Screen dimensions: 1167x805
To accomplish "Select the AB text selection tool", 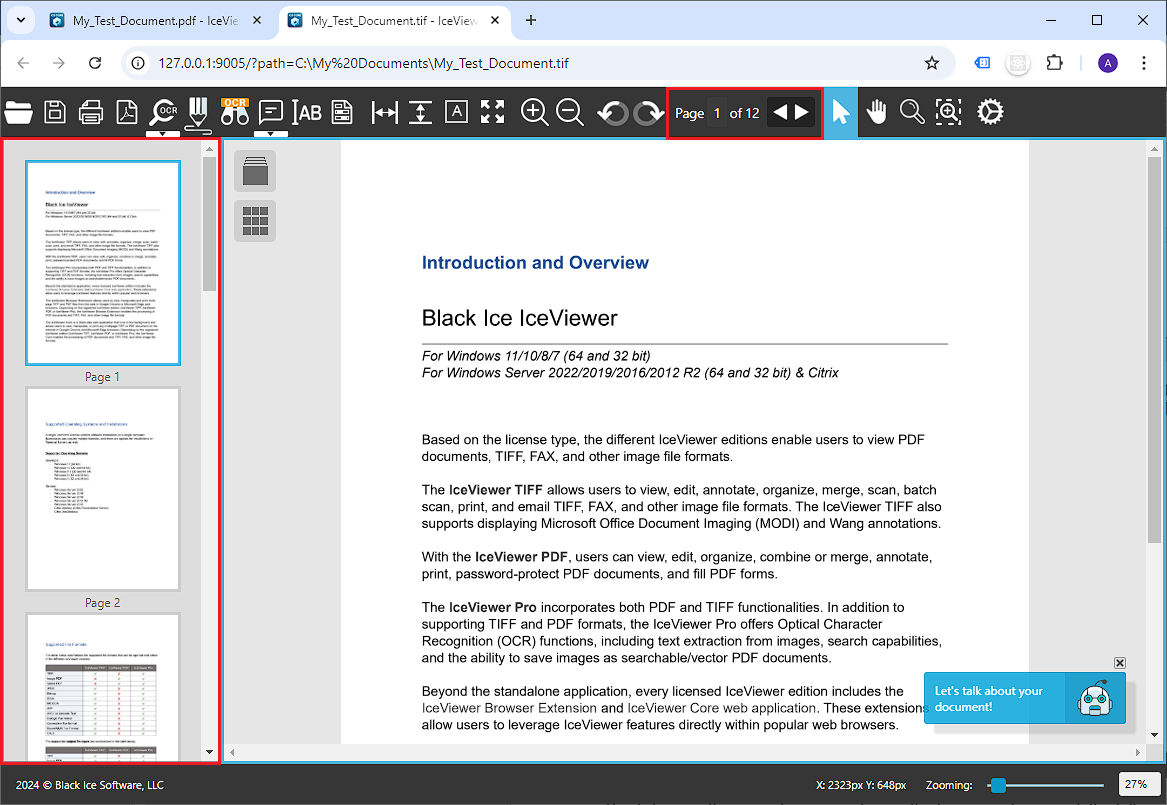I will 307,112.
